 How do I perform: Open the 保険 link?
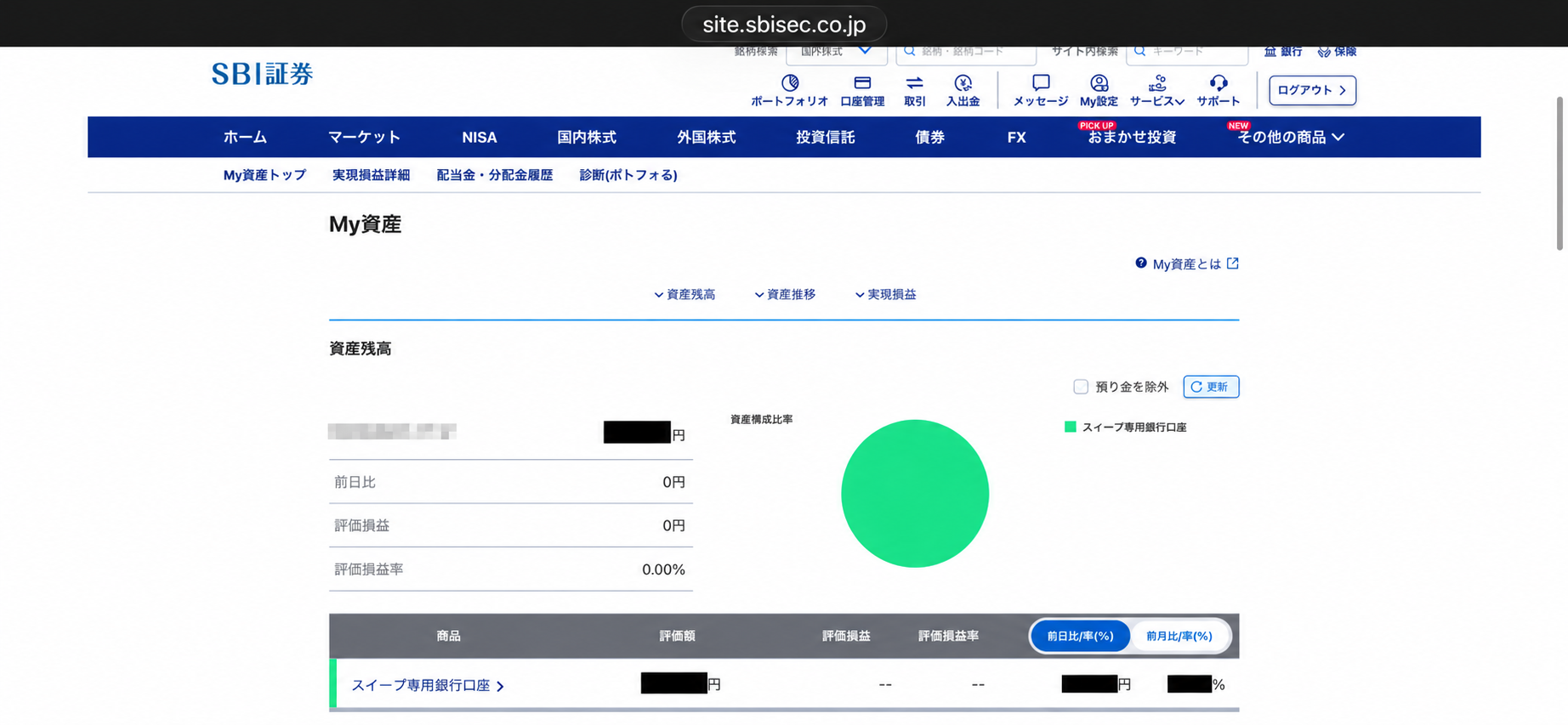1337,52
